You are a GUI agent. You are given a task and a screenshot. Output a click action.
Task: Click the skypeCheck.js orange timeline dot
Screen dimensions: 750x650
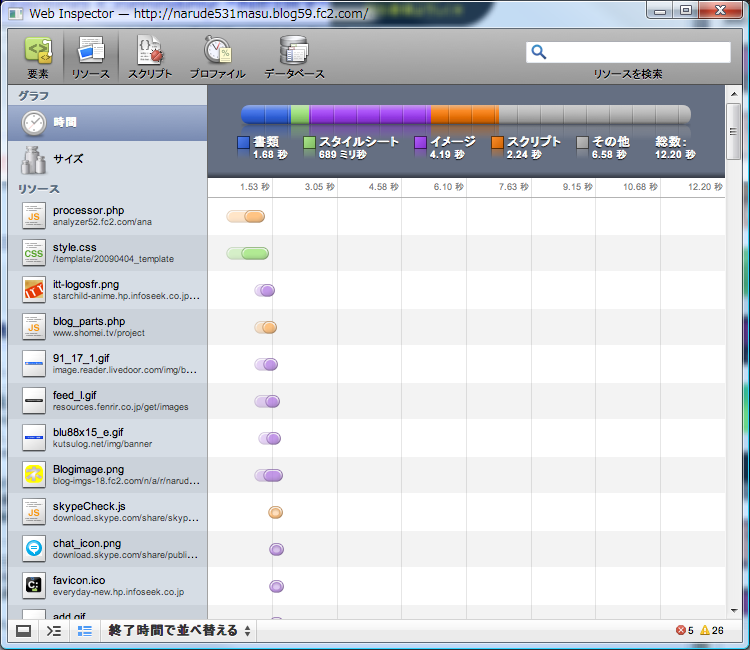tap(276, 512)
